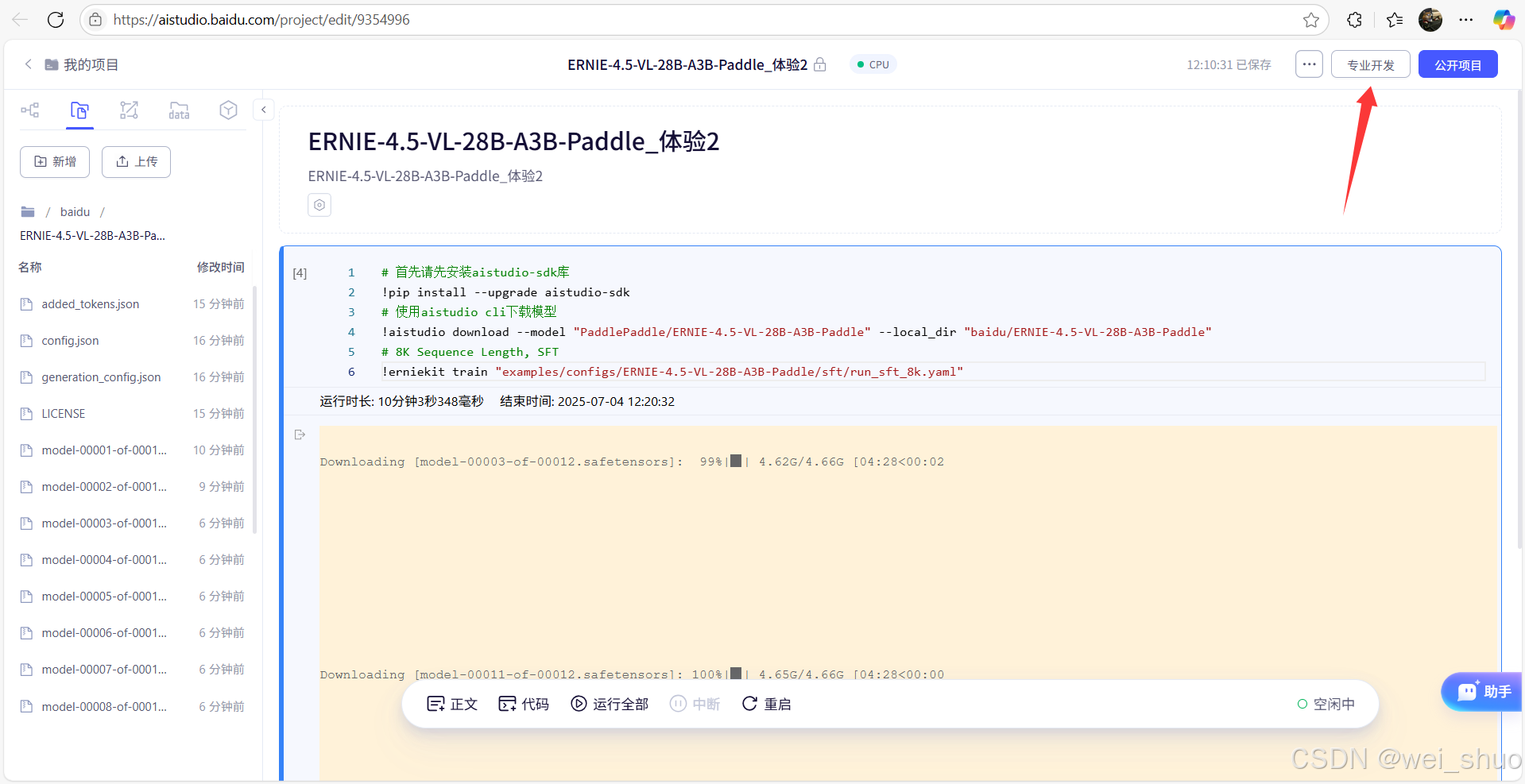Open browser settings ellipsis menu
The image size is (1525, 784).
click(x=1466, y=20)
